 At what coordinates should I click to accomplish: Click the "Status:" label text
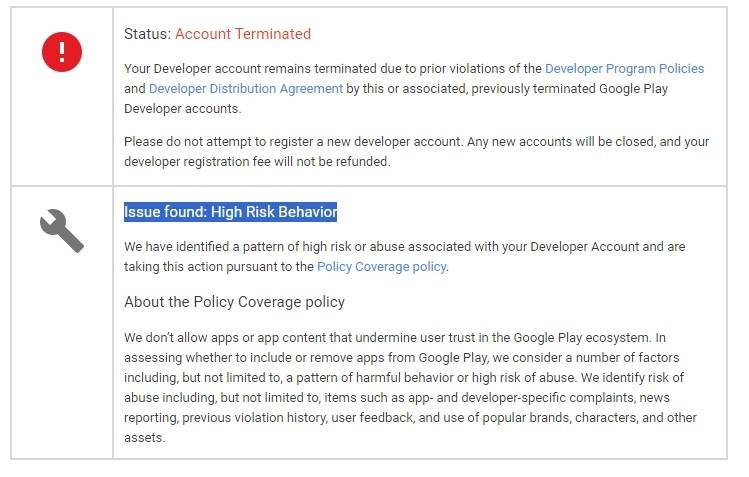[x=147, y=34]
